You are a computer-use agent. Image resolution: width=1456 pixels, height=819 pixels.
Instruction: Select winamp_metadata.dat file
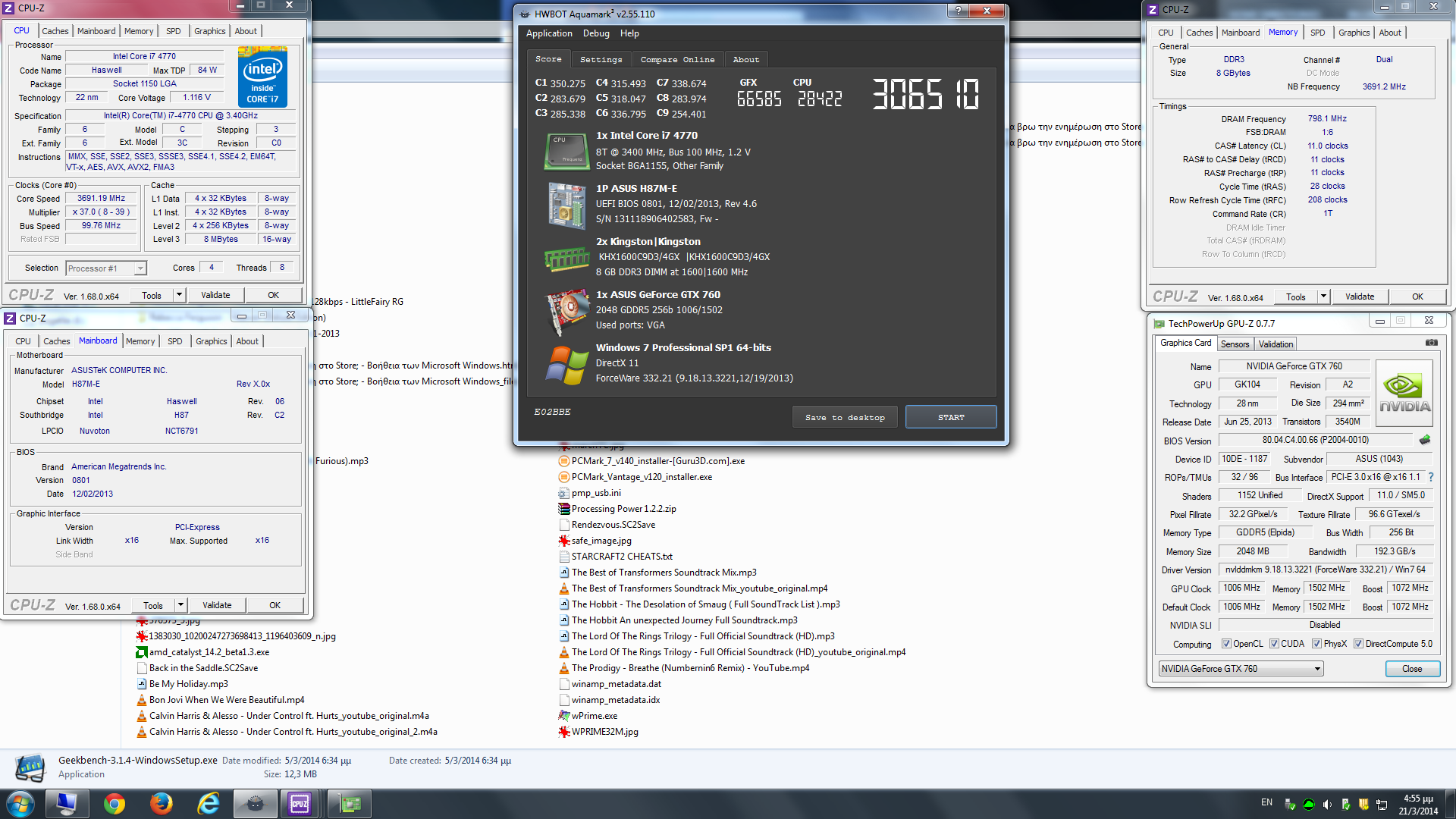click(x=616, y=684)
